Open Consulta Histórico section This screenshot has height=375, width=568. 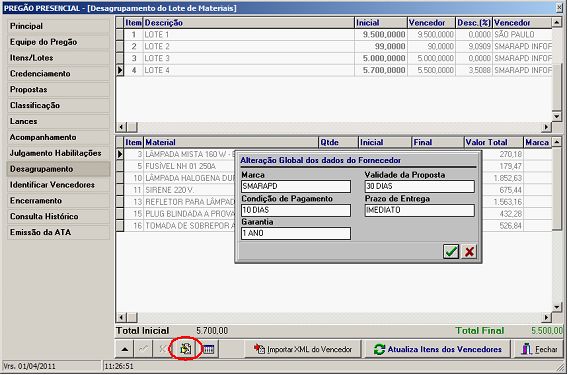(x=58, y=217)
